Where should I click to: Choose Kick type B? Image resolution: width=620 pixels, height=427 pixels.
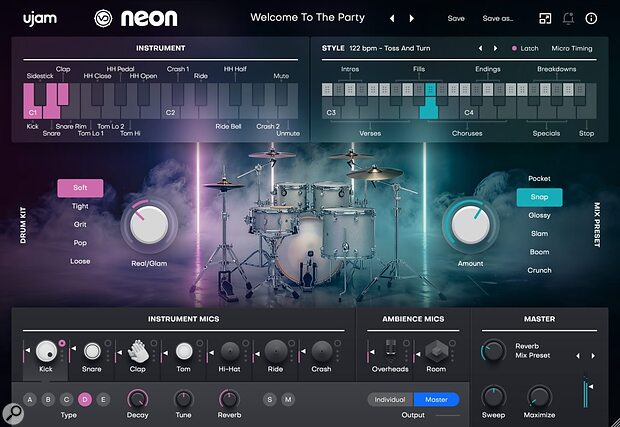[48, 399]
